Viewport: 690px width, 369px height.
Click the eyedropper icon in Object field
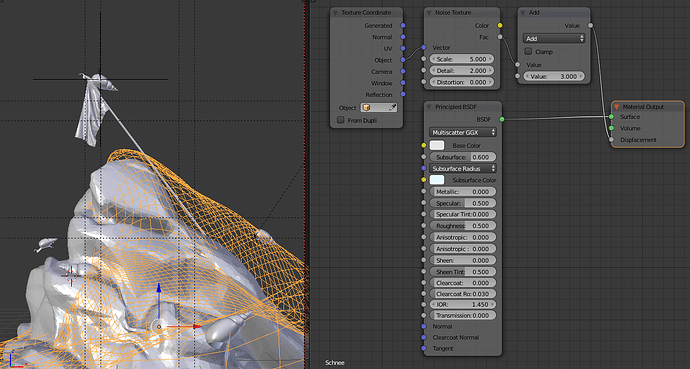pyautogui.click(x=393, y=108)
